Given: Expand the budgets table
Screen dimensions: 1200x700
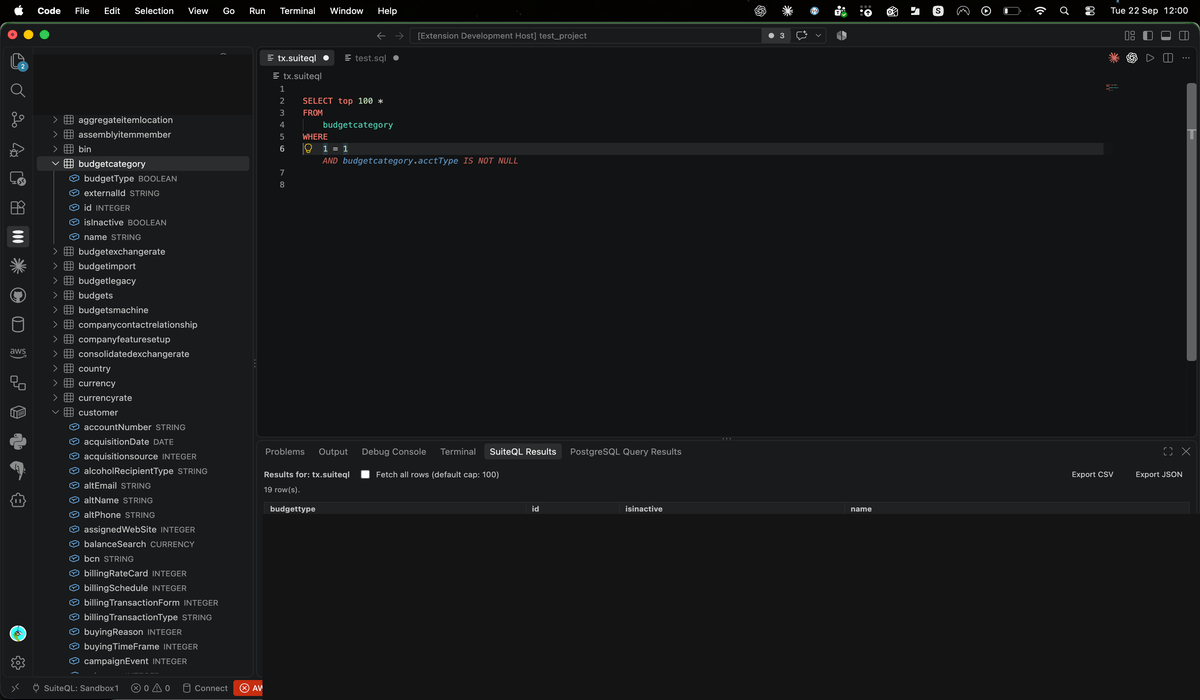Looking at the screenshot, I should point(55,296).
